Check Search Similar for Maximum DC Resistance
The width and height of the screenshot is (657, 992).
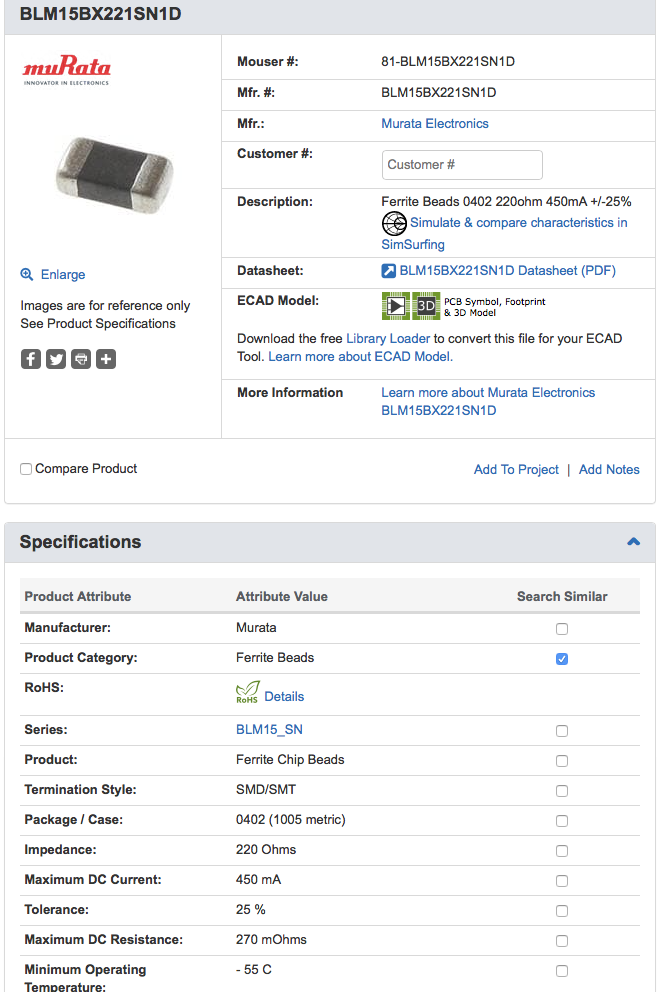562,941
